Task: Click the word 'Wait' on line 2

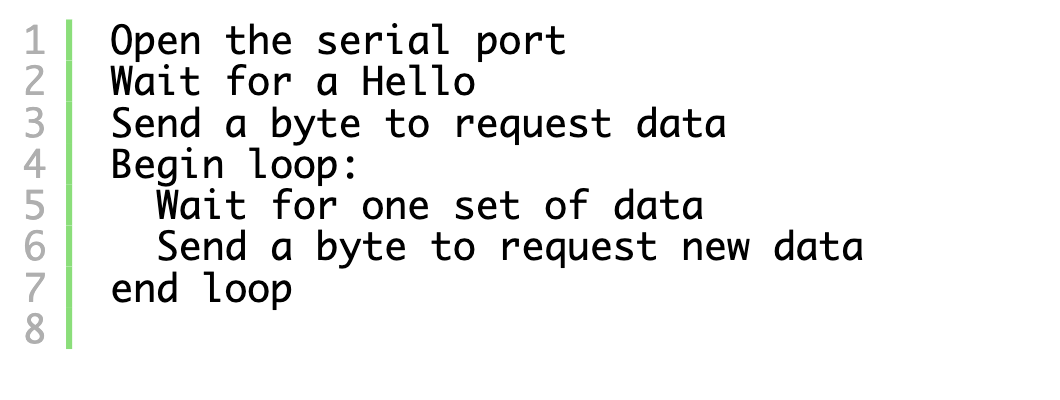Action: tap(155, 82)
